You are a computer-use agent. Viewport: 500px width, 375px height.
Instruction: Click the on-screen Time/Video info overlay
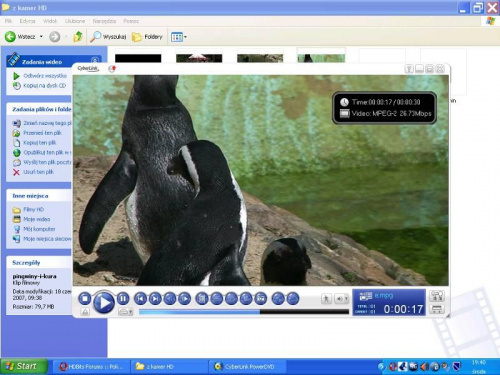click(x=384, y=108)
